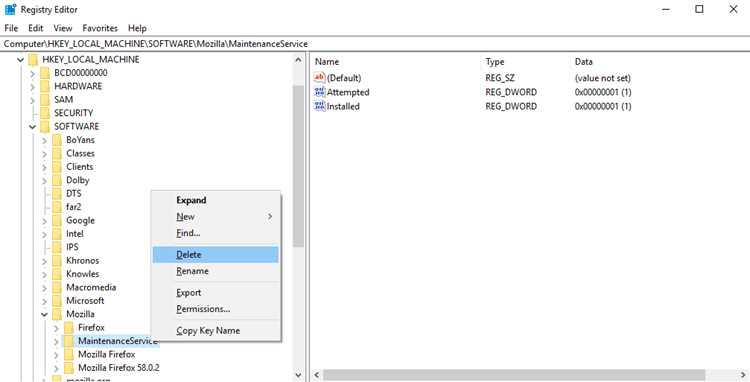Image resolution: width=750 pixels, height=382 pixels.
Task: Select the Knowles key in tree
Action: coord(83,274)
